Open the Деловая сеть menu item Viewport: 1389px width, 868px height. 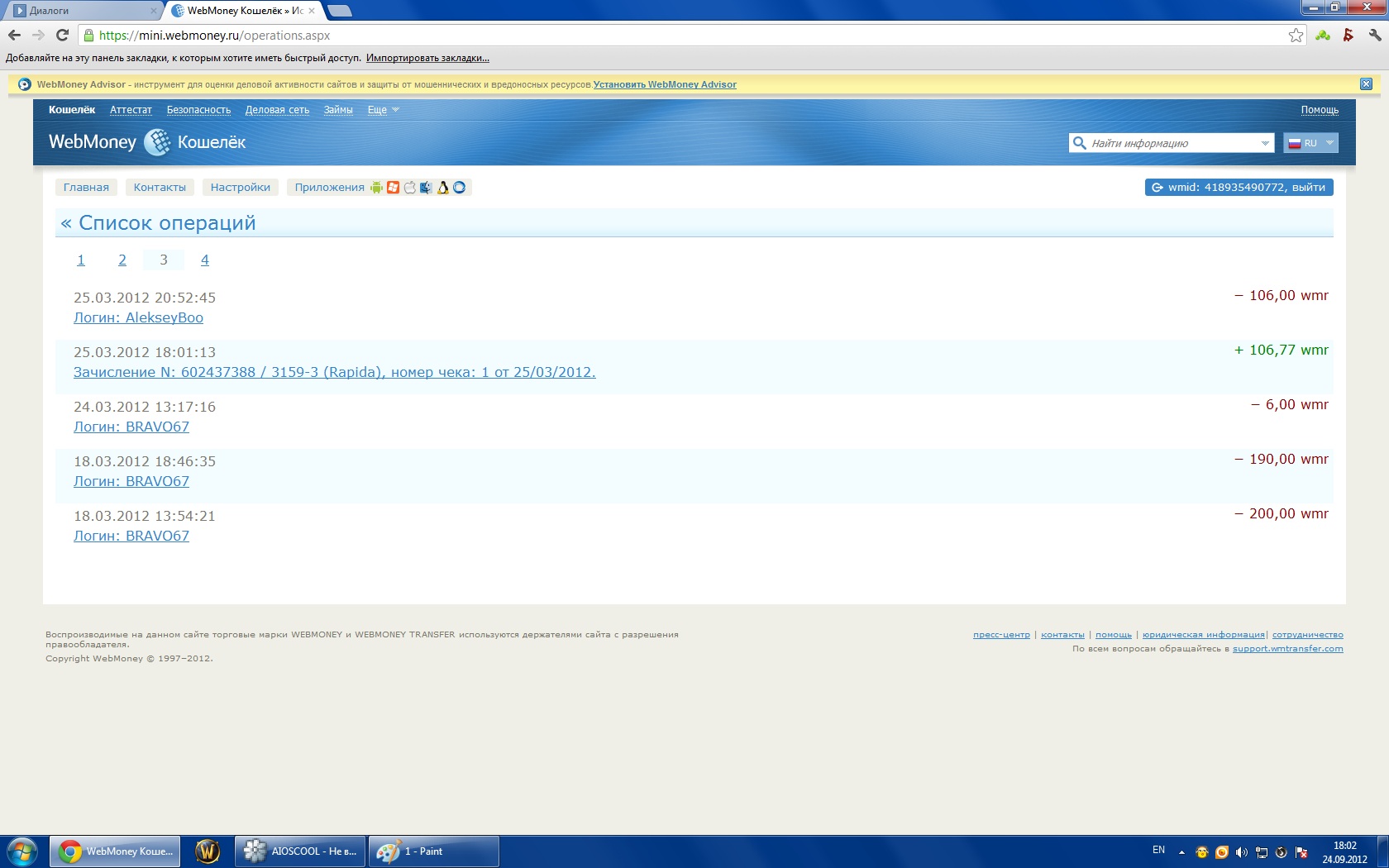(277, 110)
